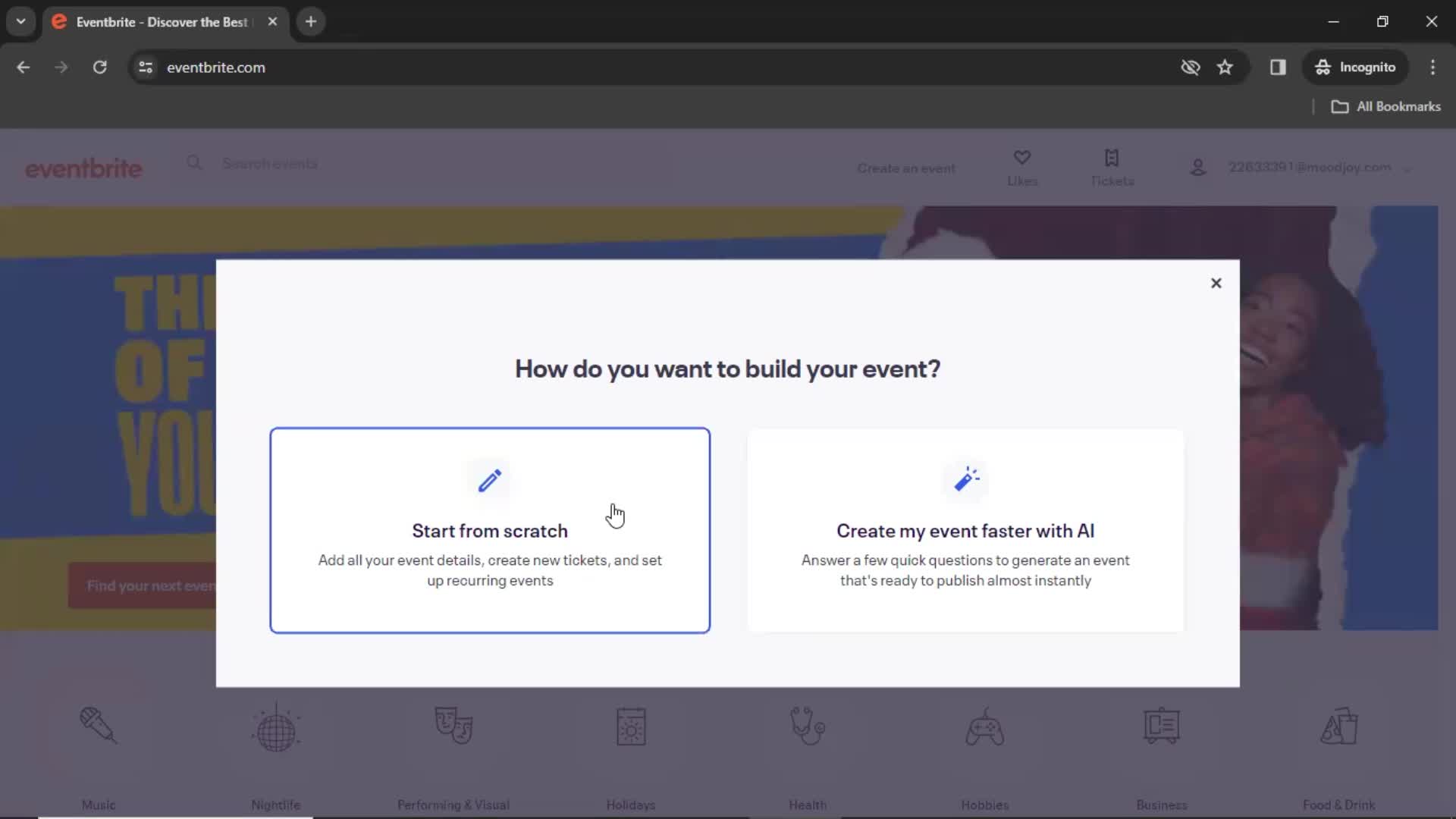1456x819 pixels.
Task: Open the Tickets icon
Action: coord(1112,158)
